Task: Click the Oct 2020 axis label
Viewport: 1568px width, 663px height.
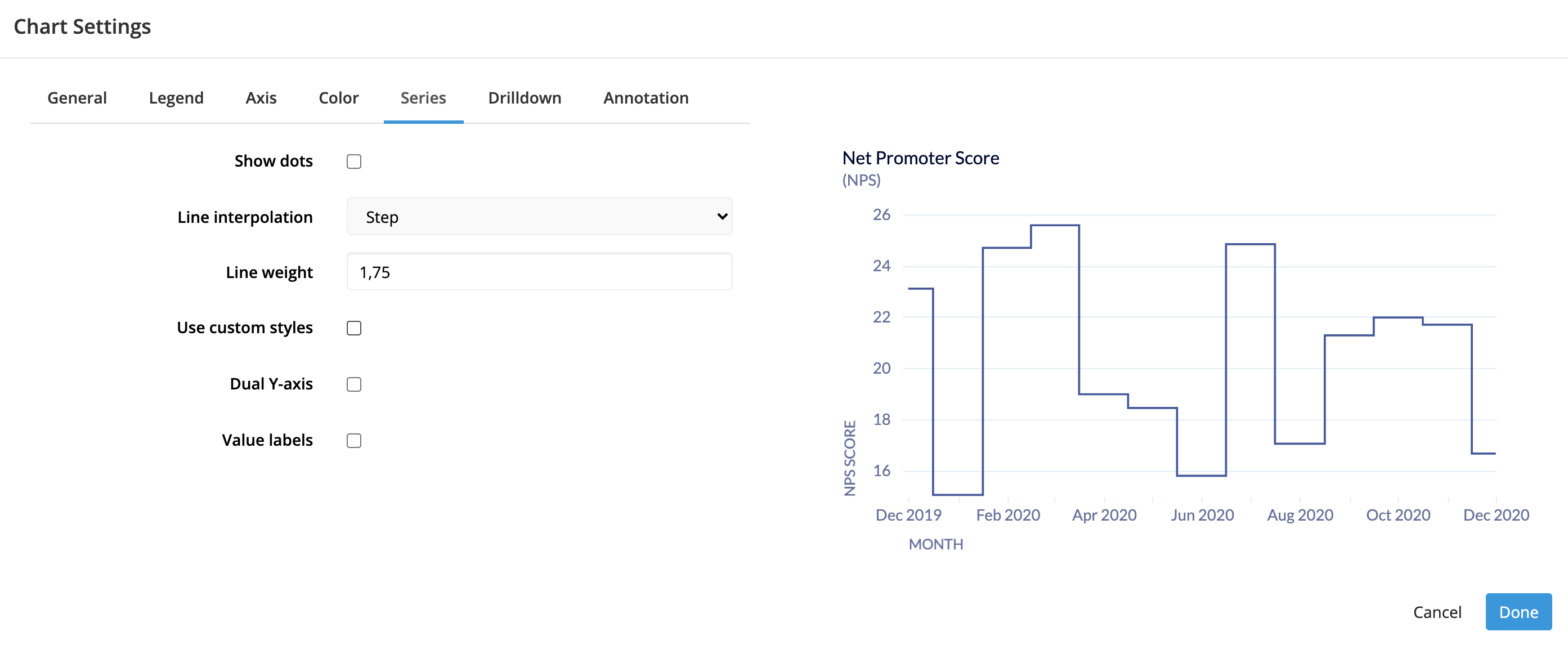Action: 1398,515
